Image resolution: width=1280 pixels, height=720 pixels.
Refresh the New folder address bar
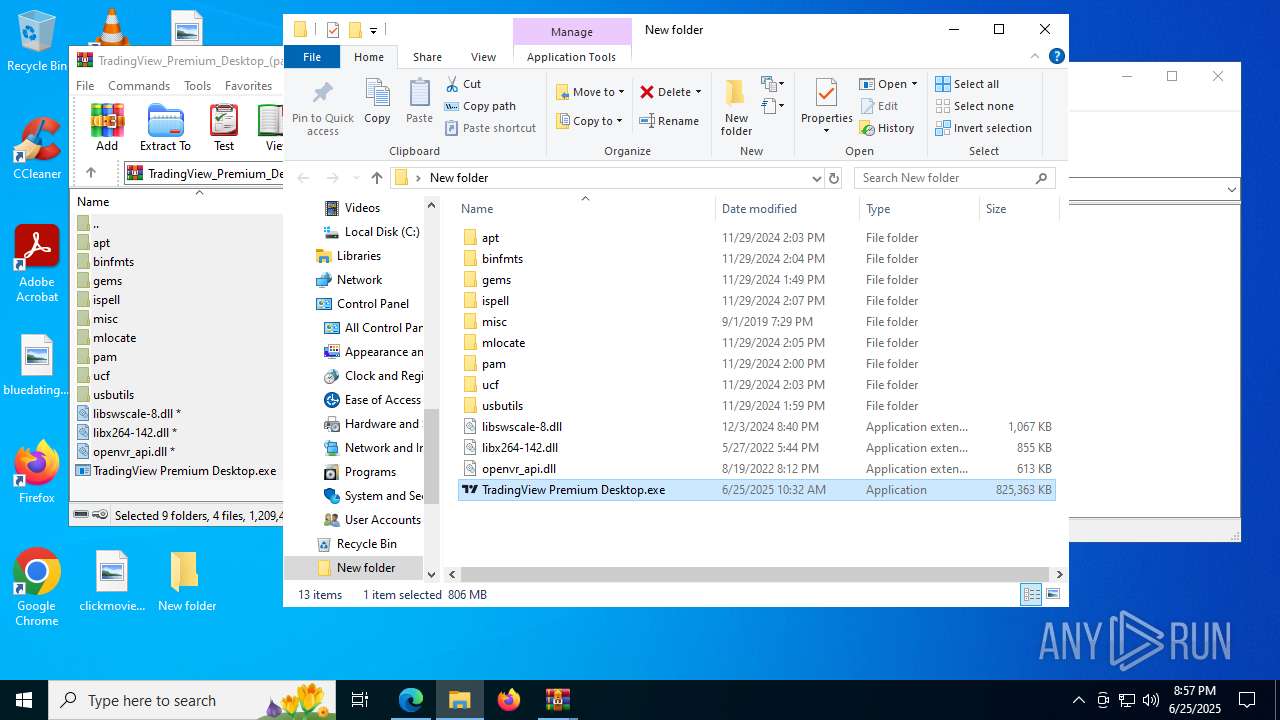834,178
